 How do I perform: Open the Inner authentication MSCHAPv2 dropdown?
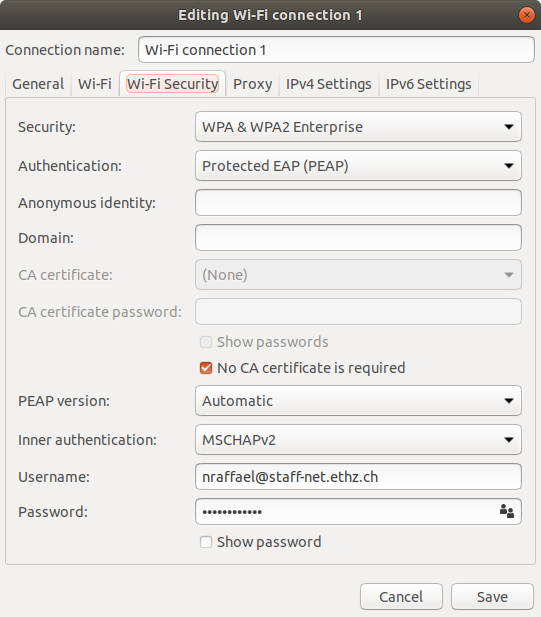point(358,440)
